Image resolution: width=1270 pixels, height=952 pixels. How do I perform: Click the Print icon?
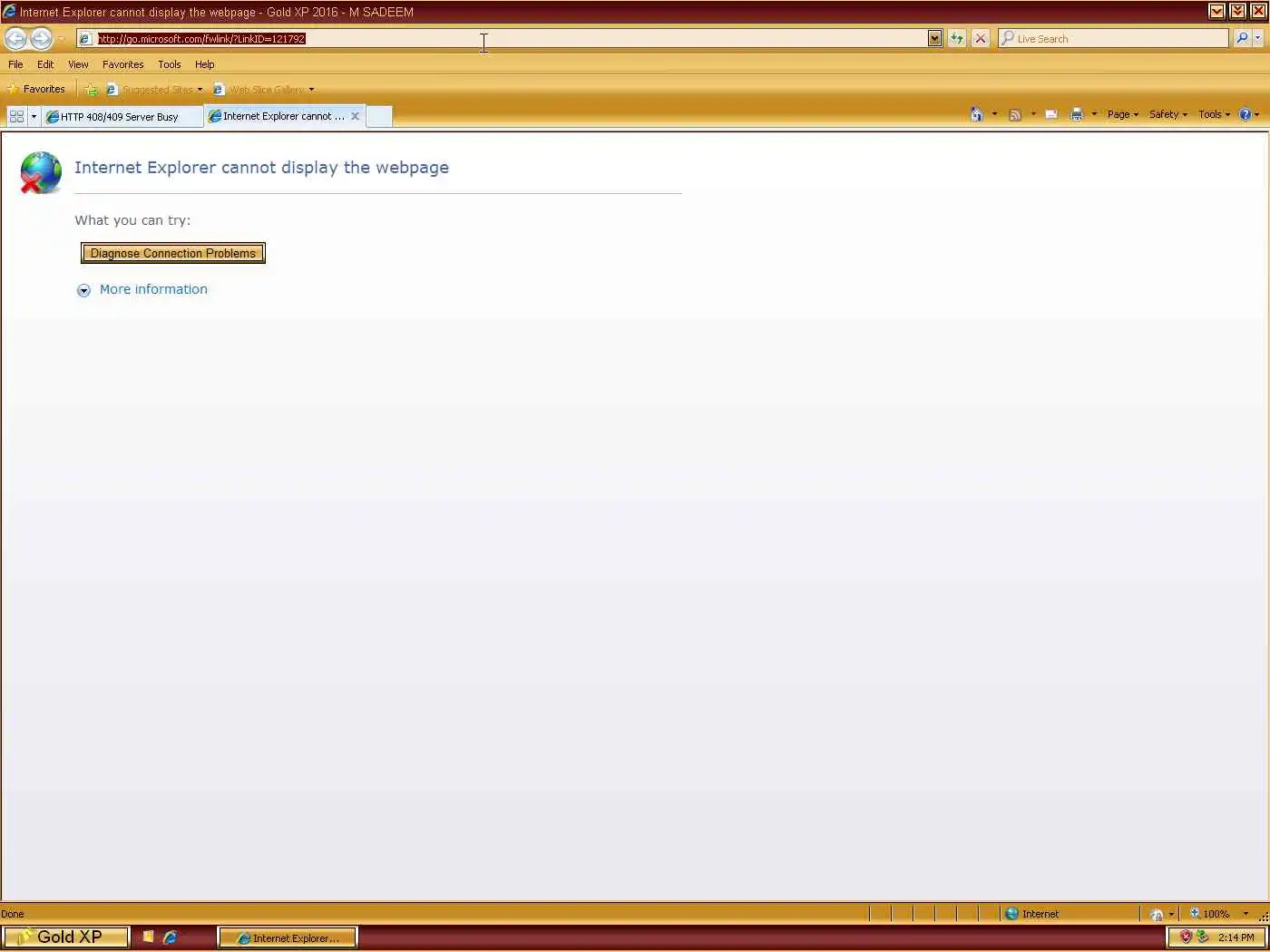(1077, 114)
